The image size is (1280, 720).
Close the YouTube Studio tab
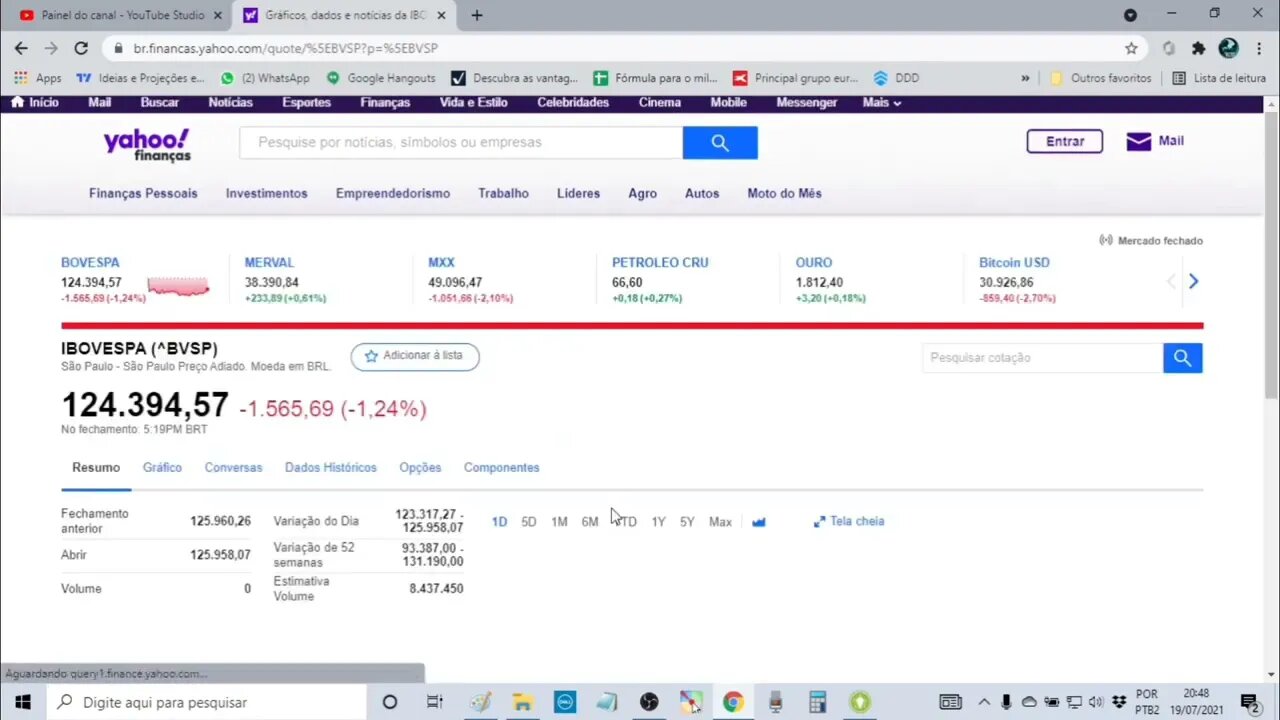point(217,15)
